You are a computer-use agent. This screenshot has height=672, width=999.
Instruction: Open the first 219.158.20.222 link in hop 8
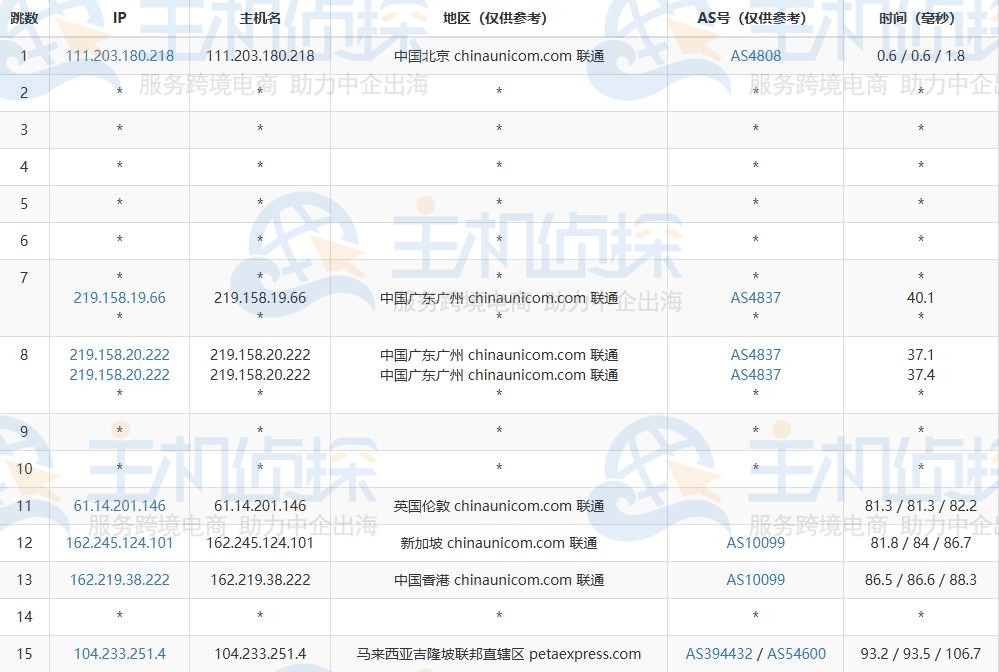119,354
